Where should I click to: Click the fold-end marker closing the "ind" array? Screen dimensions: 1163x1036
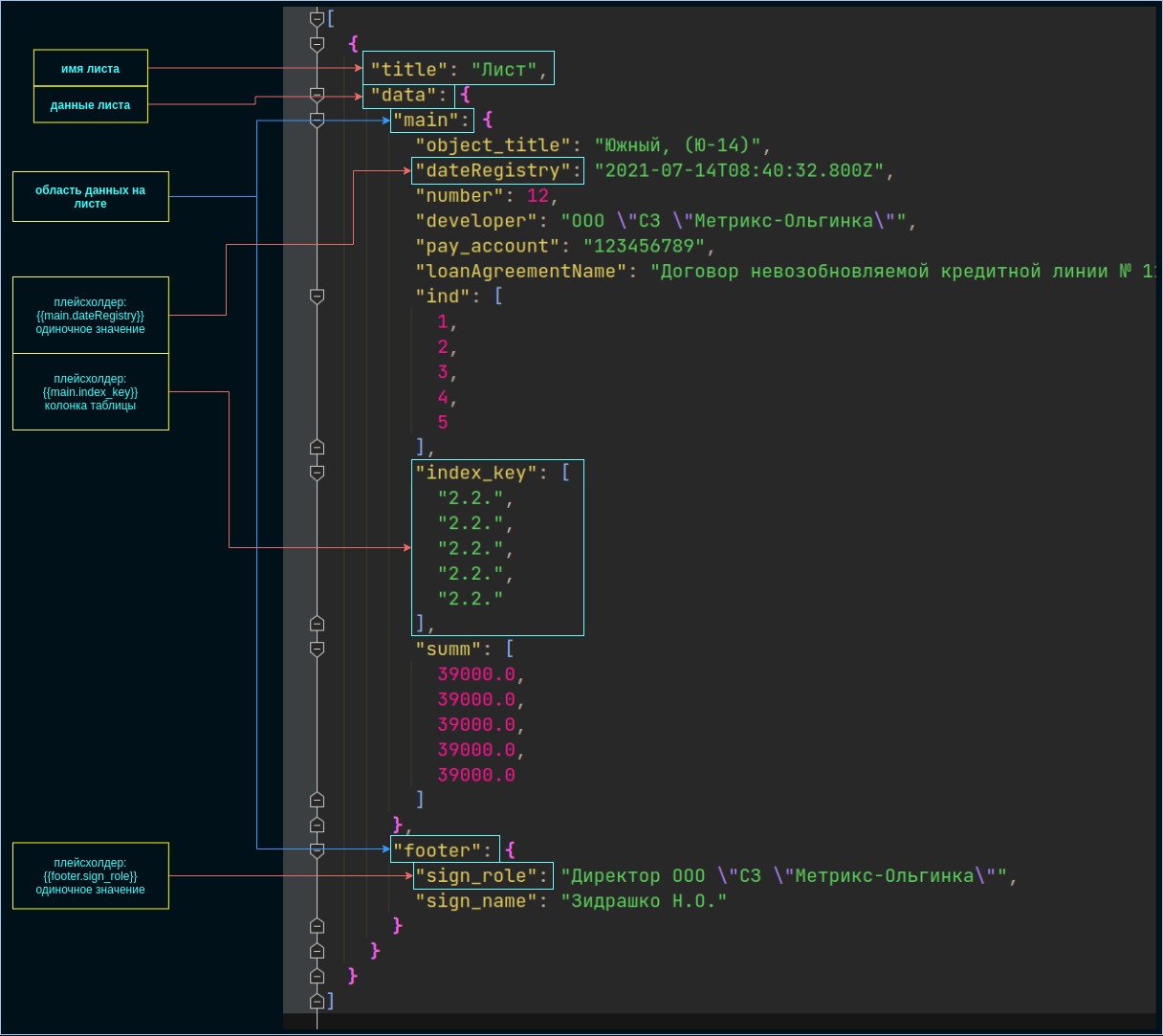coord(318,447)
